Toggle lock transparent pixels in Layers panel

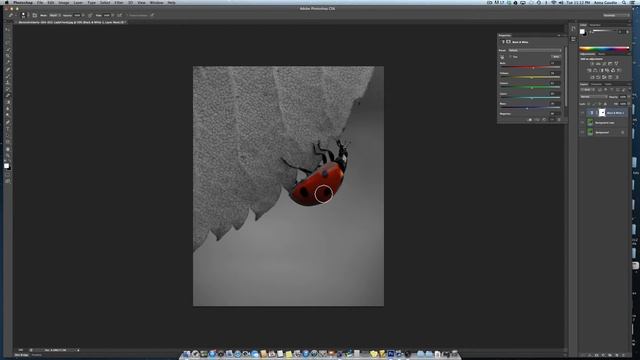pyautogui.click(x=589, y=104)
